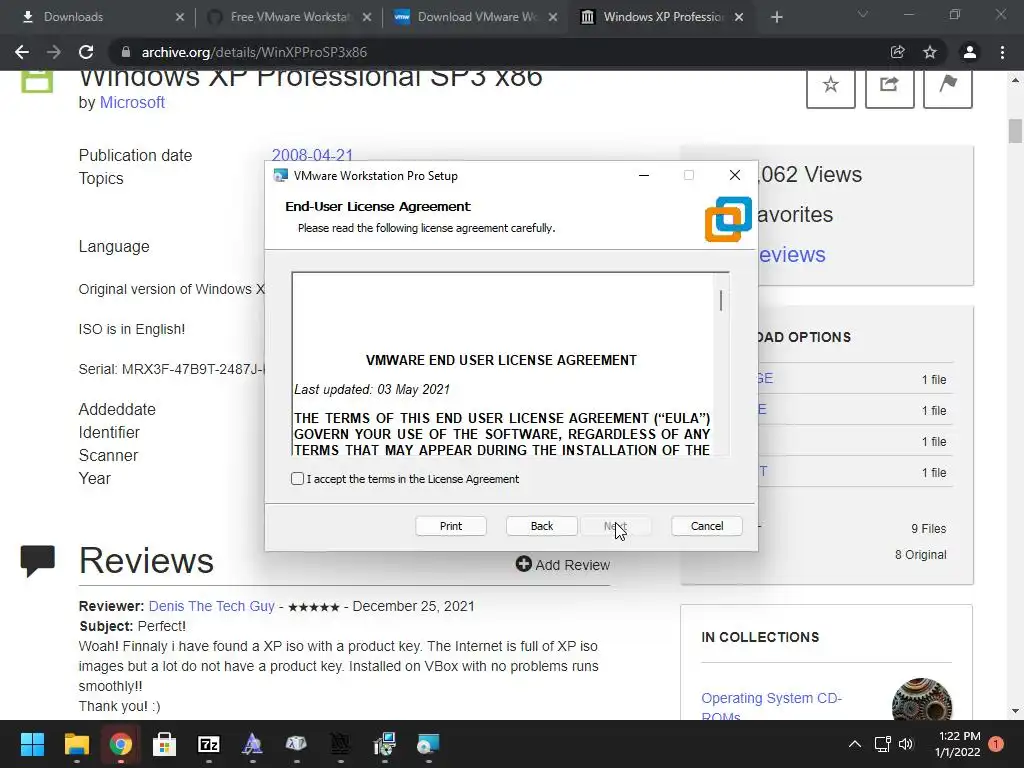Close the Downloads tab
1024x768 pixels.
[180, 17]
